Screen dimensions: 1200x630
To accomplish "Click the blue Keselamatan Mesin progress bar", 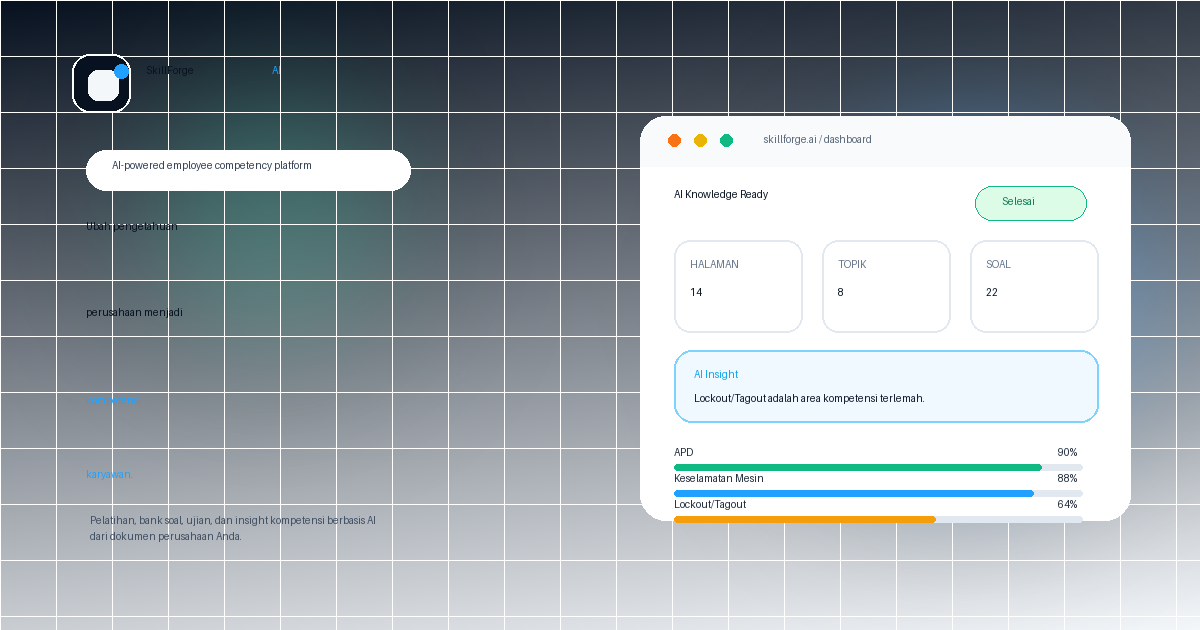I will [854, 493].
